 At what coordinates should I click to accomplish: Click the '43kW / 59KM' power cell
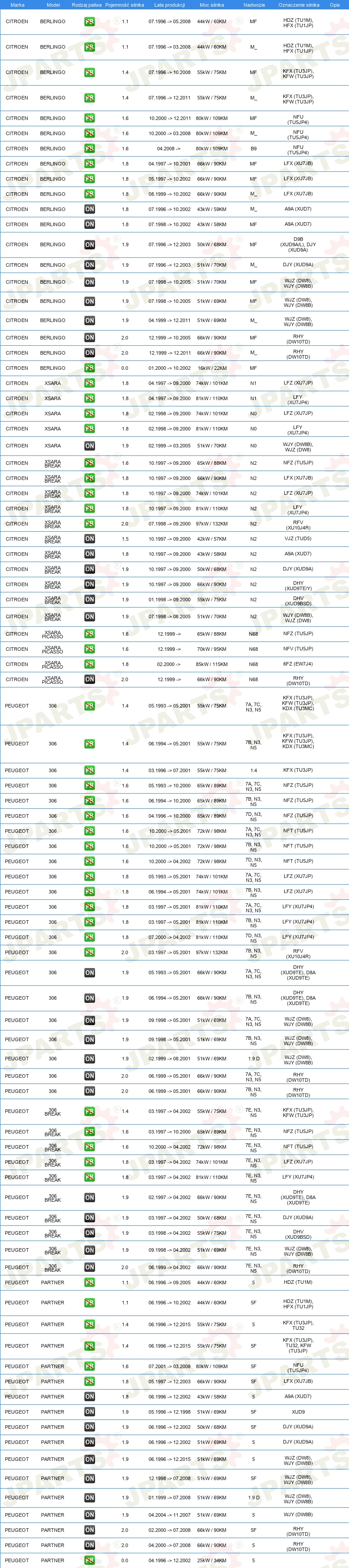(x=212, y=209)
